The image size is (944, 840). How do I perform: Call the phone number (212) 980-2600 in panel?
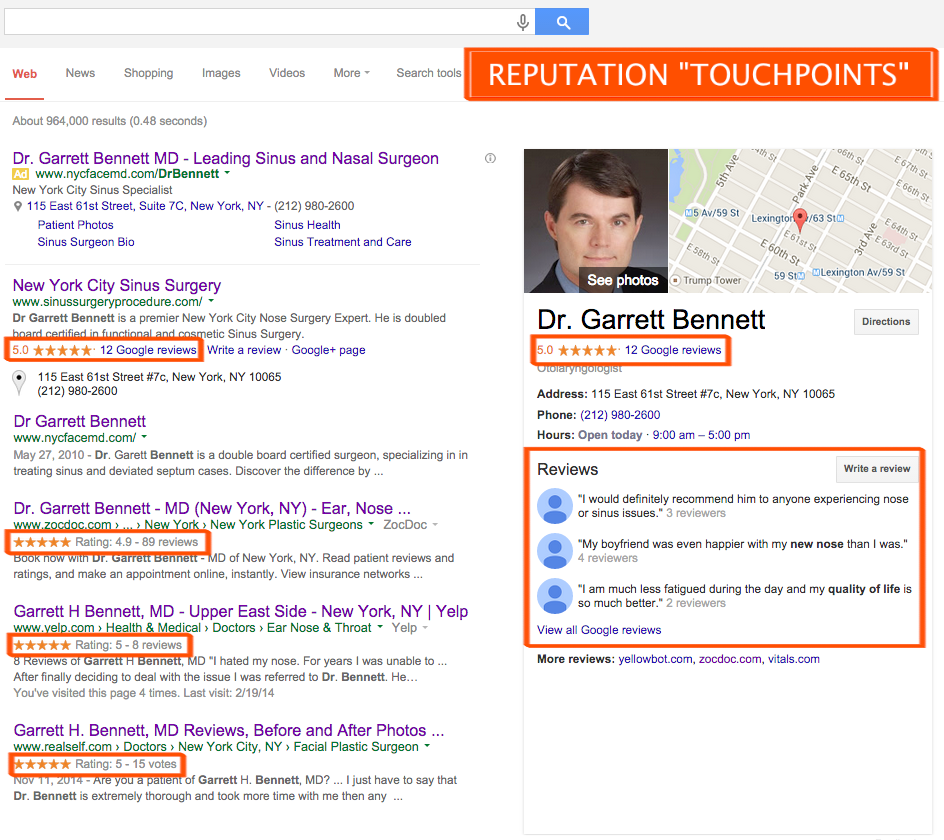tap(620, 415)
